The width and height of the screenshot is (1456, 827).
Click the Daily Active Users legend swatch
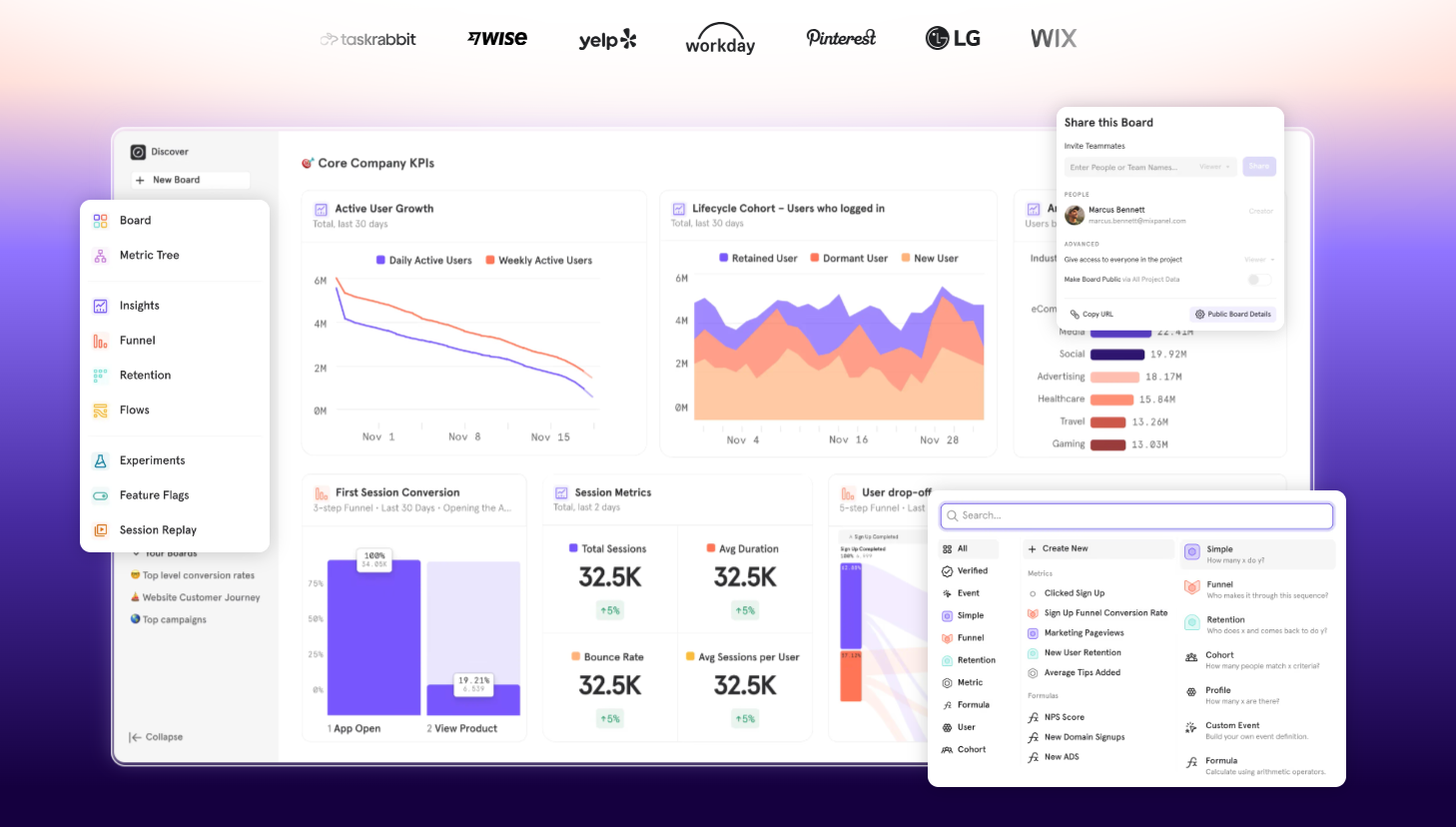[380, 260]
